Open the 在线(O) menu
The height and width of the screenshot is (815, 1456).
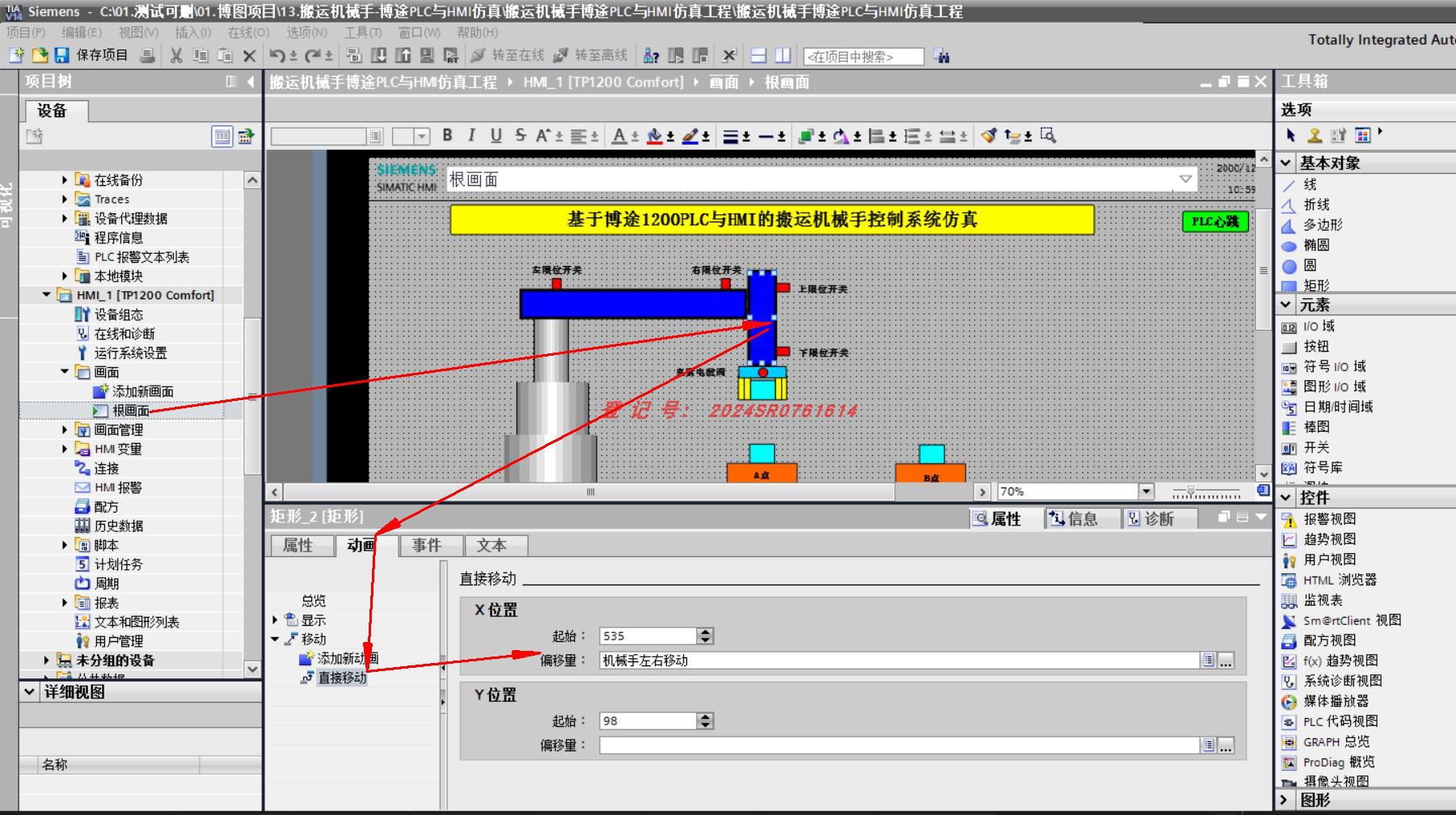tap(248, 32)
